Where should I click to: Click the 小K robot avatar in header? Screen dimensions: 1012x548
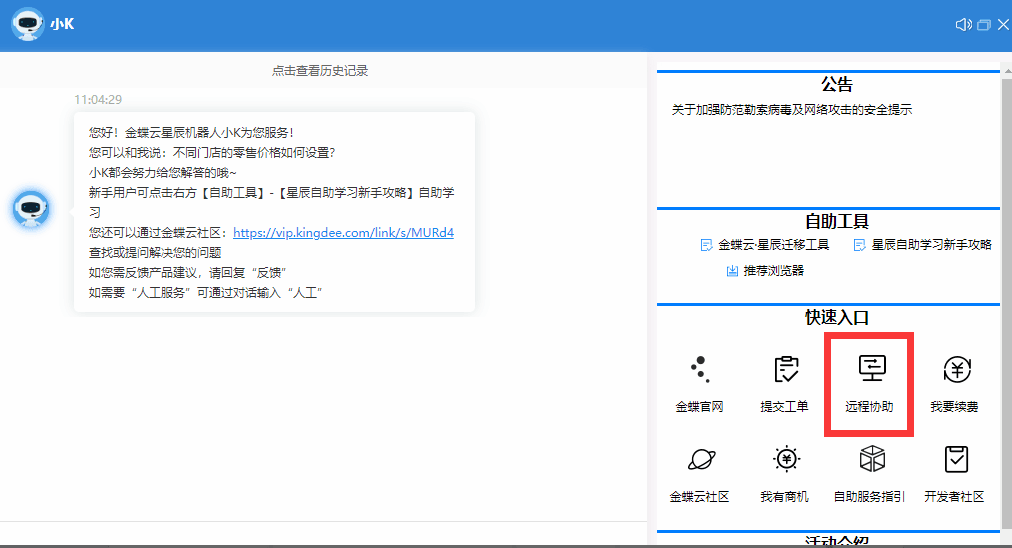28,25
